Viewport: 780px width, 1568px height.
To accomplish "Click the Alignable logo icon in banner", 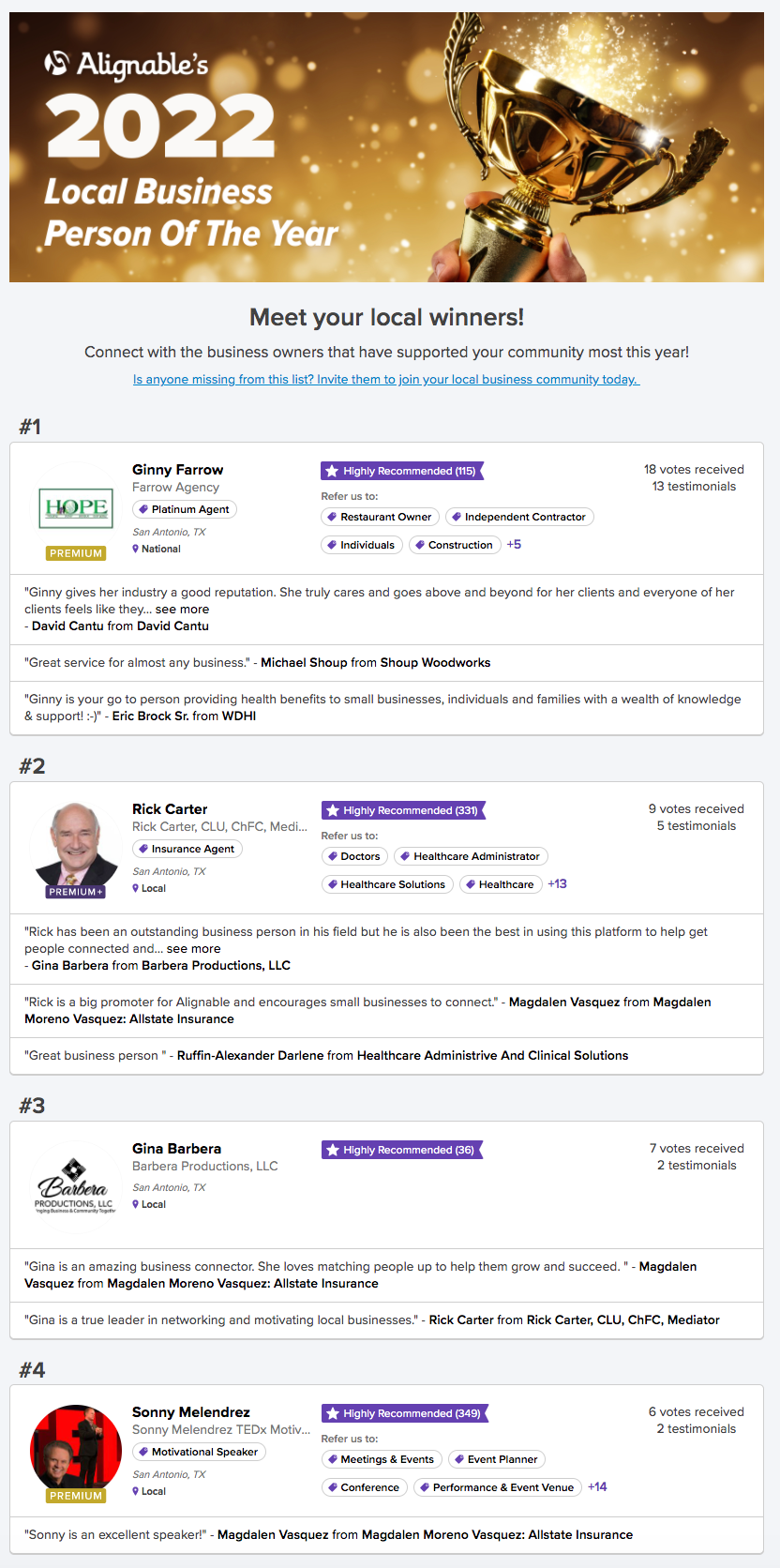I will tap(57, 63).
